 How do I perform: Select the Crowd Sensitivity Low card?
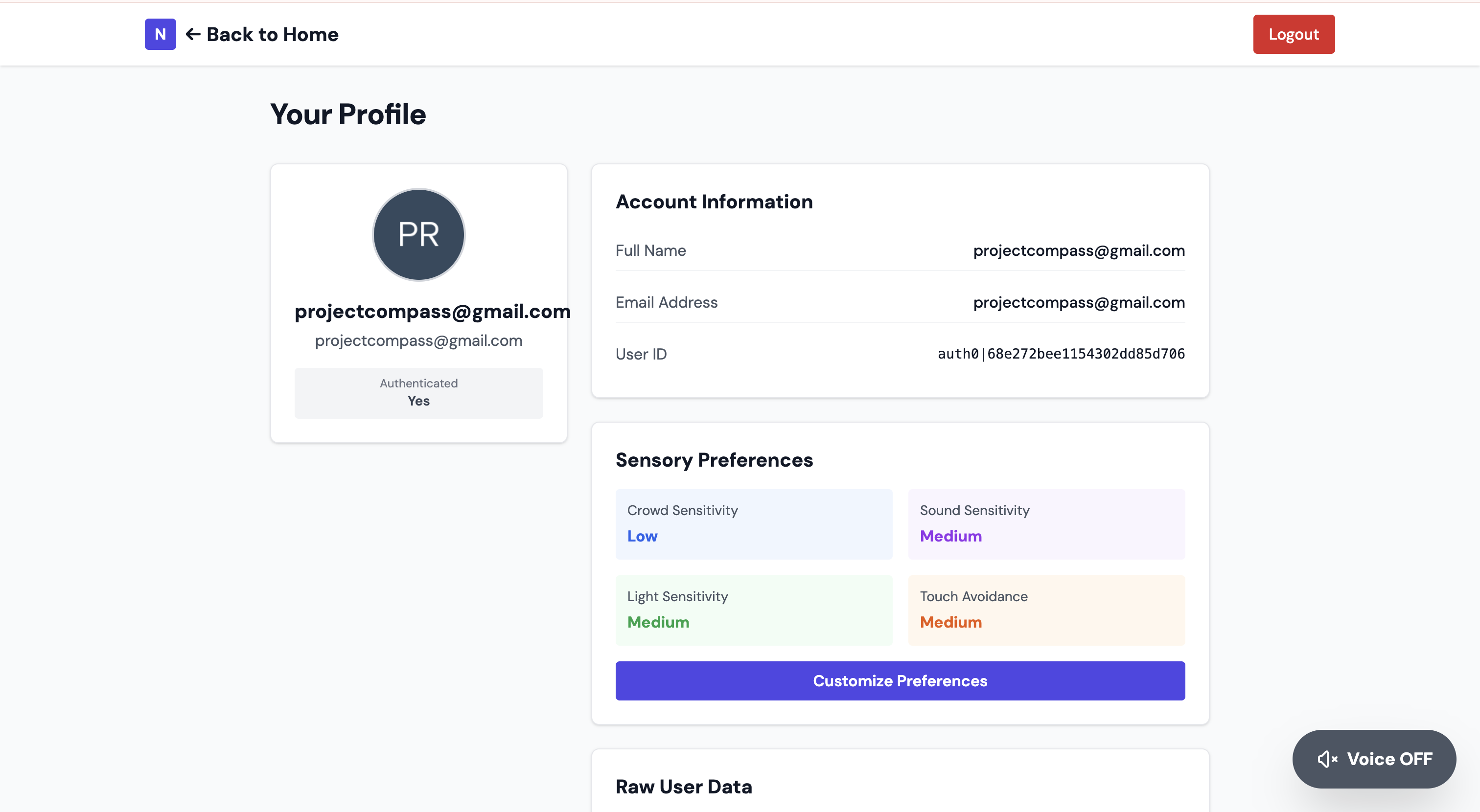753,524
